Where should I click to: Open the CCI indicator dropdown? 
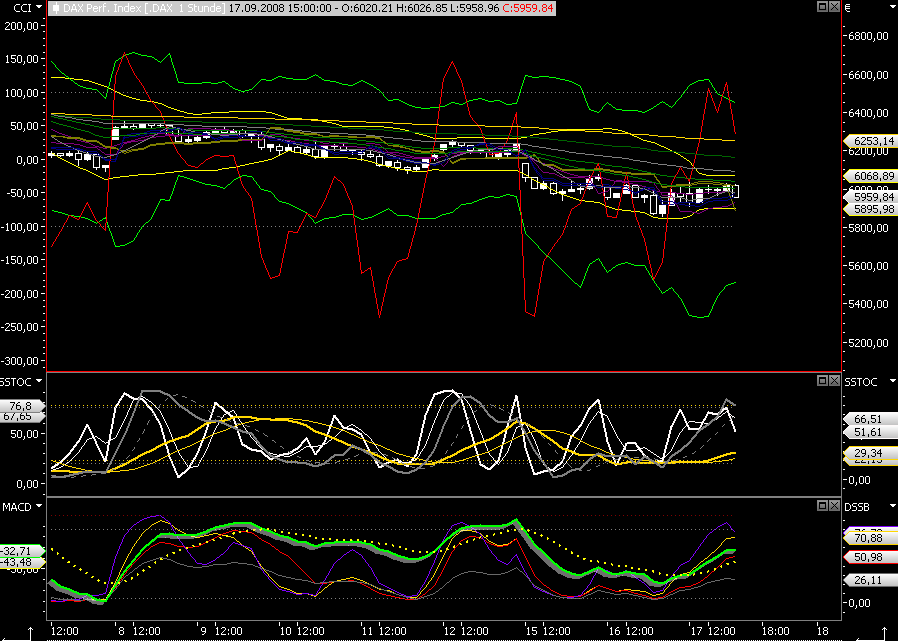38,7
